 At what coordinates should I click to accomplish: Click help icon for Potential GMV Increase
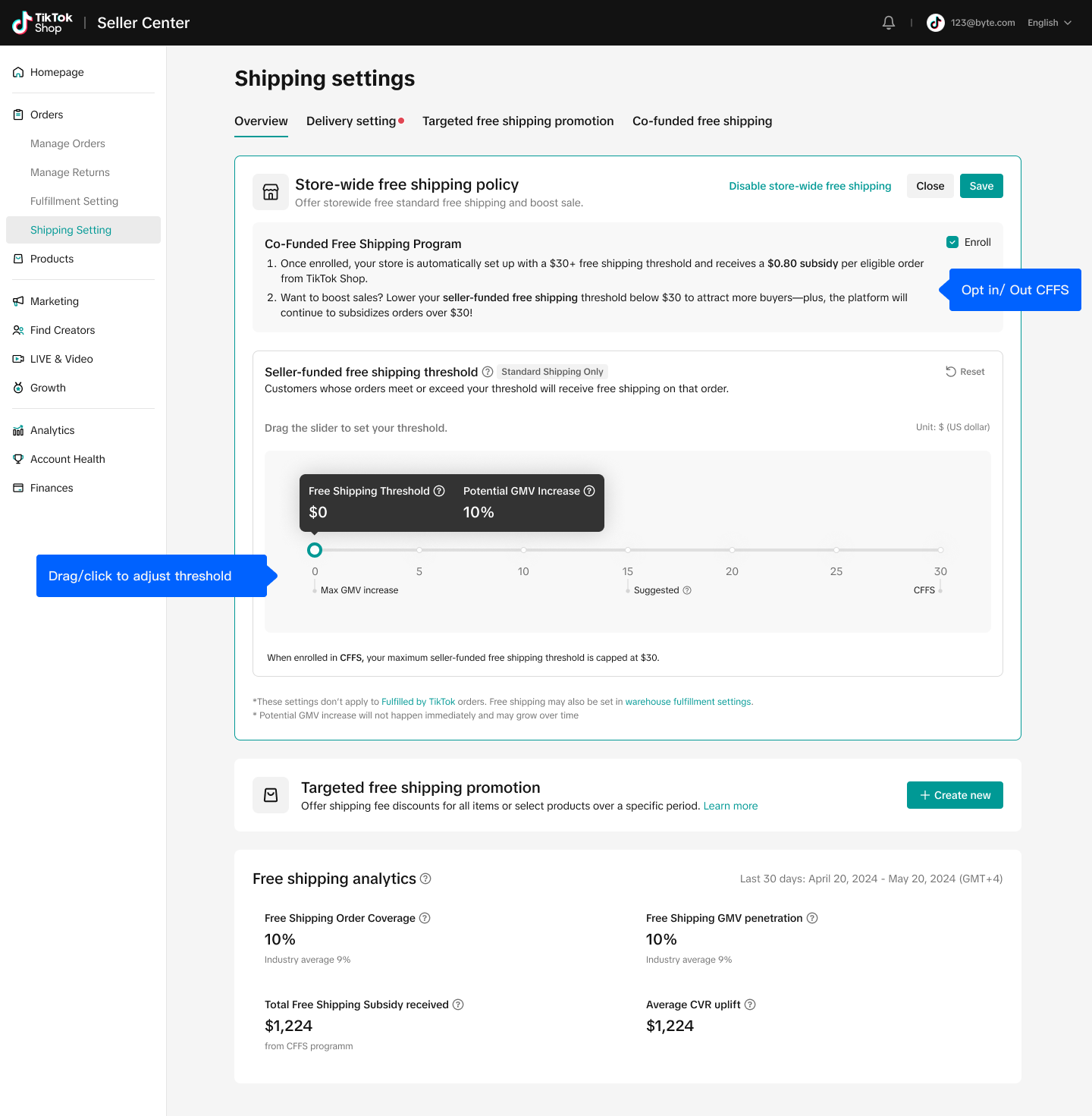click(x=589, y=491)
